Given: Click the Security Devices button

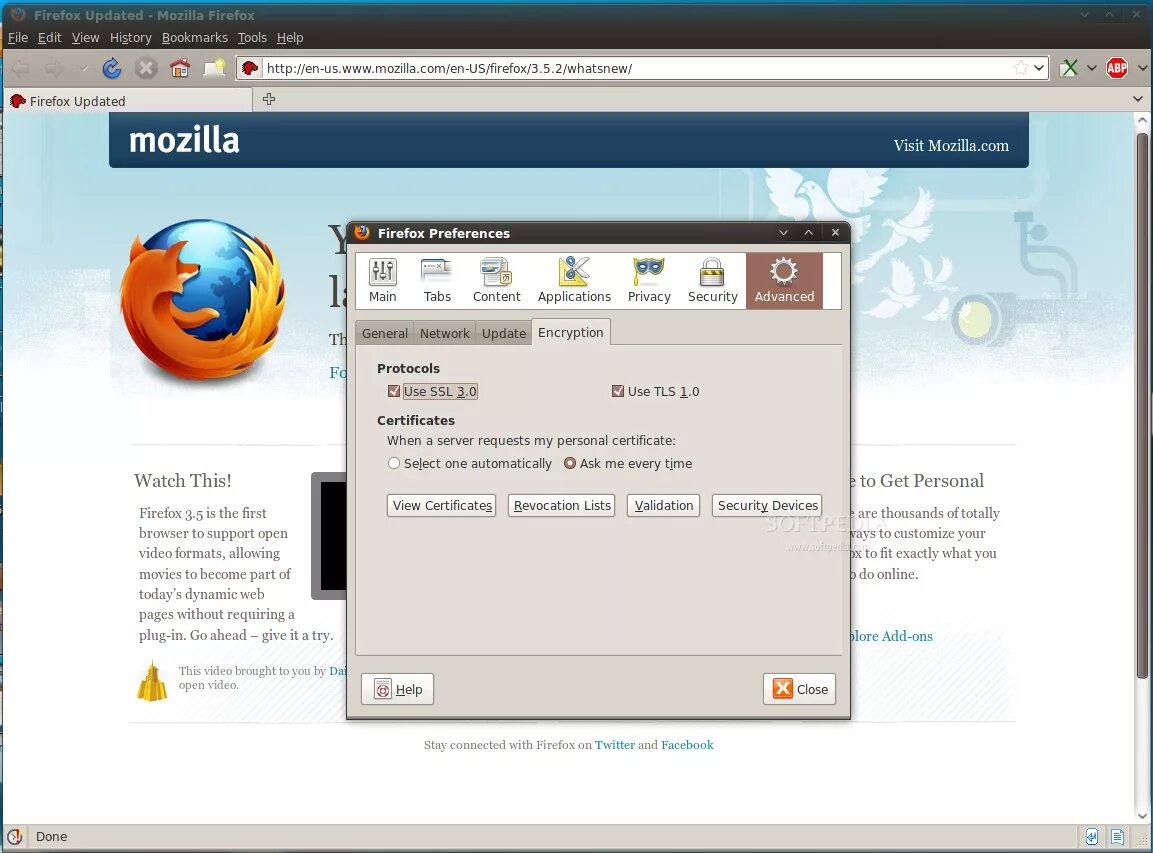Looking at the screenshot, I should [x=767, y=505].
